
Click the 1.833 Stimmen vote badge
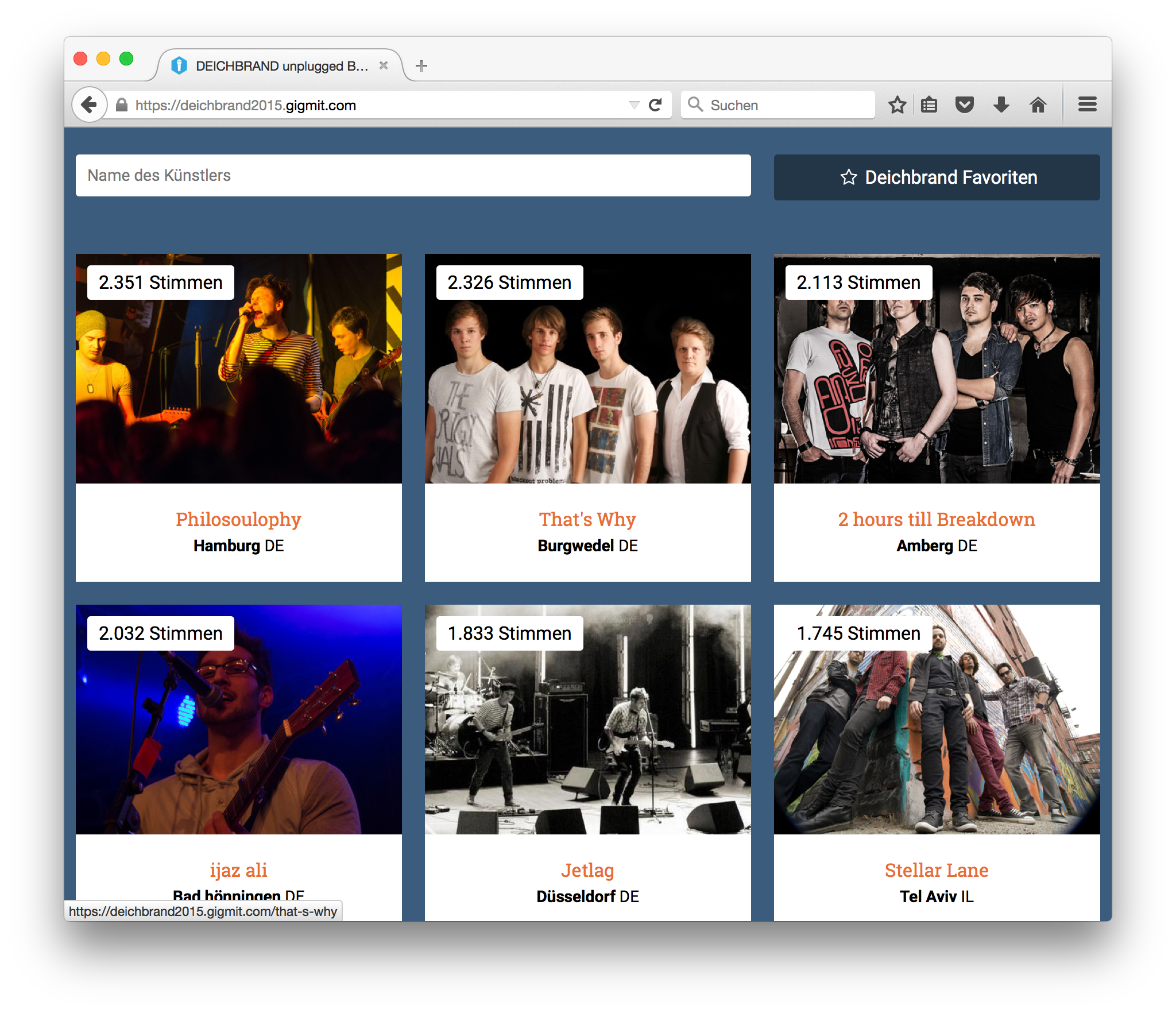[x=510, y=633]
